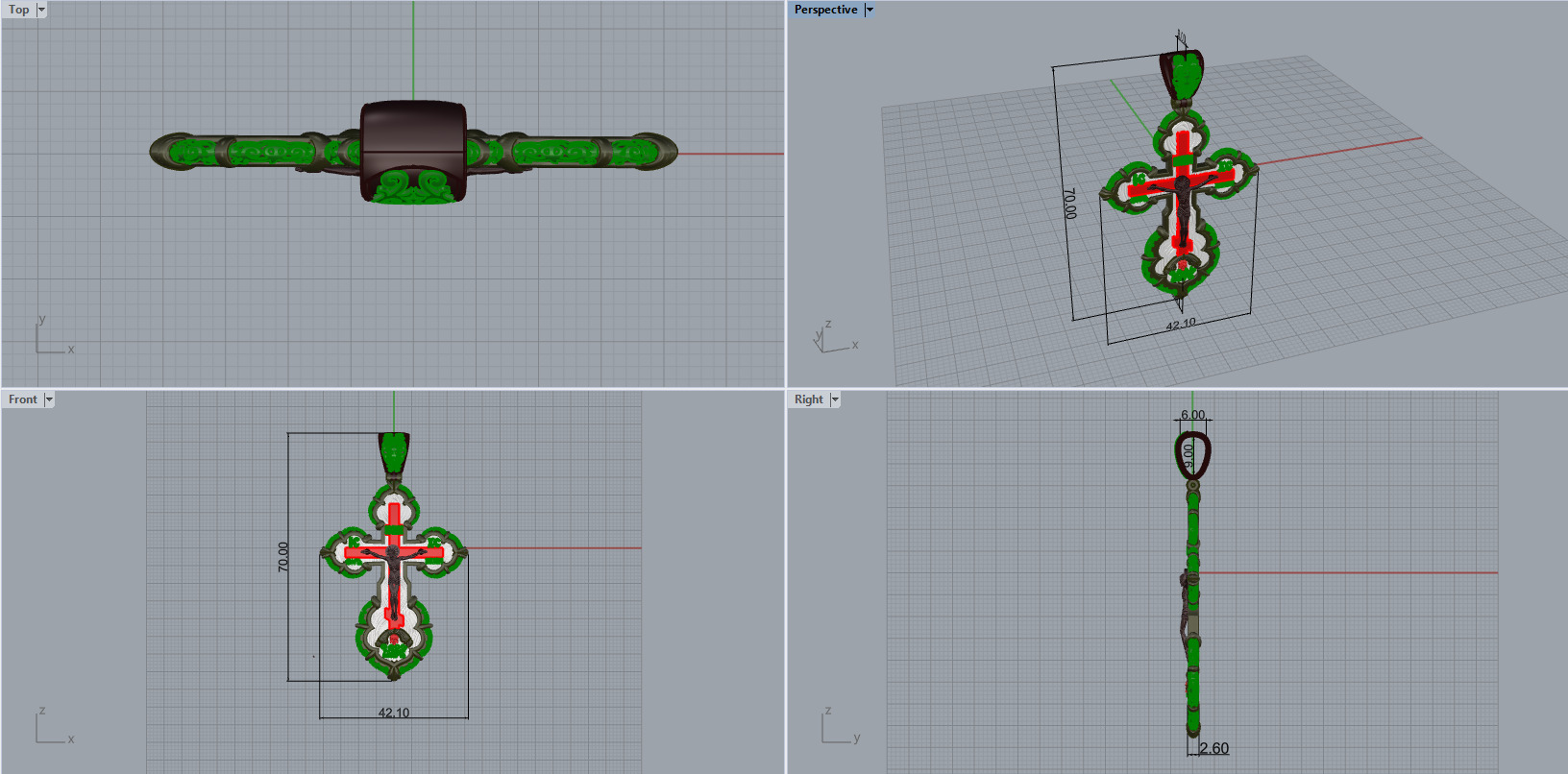The width and height of the screenshot is (1568, 774).
Task: Select the 42.10 dimension in Front view
Action: 394,713
